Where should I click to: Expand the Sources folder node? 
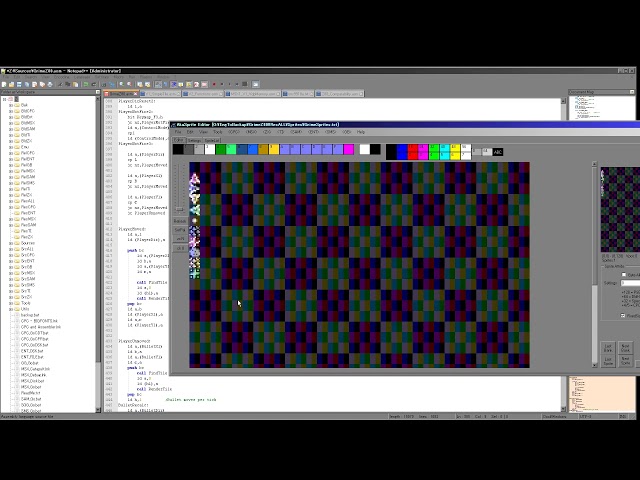pyautogui.click(x=11, y=243)
